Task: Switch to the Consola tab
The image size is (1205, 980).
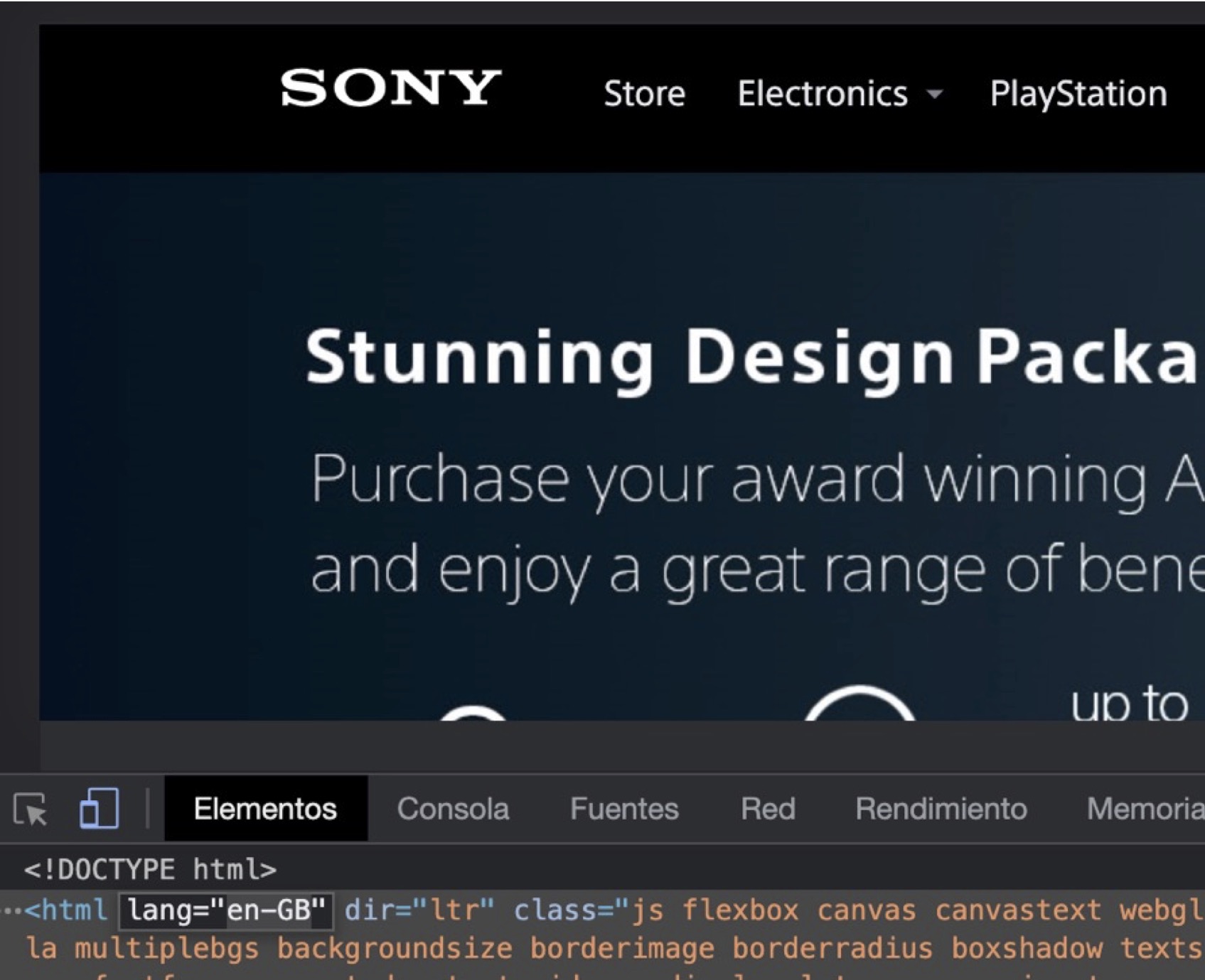Action: click(453, 809)
